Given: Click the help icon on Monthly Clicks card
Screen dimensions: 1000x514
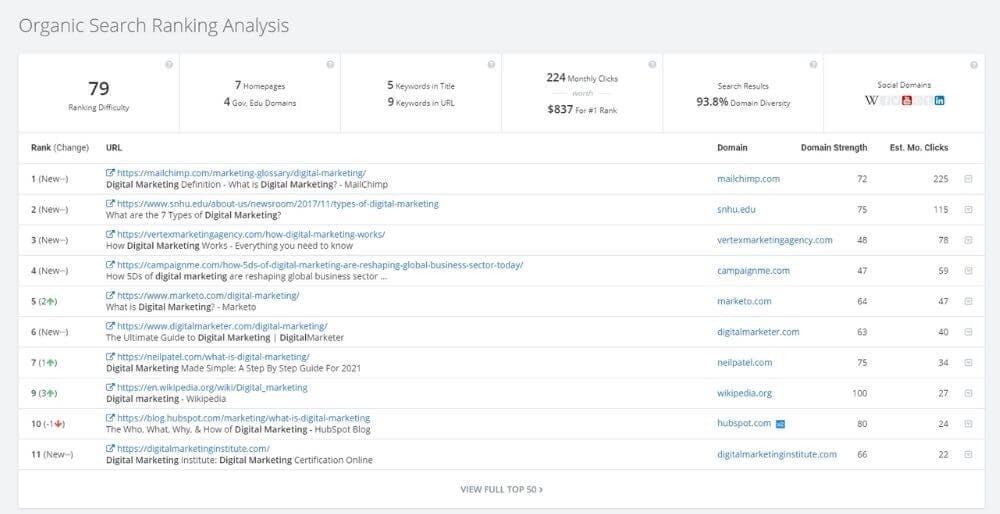Looking at the screenshot, I should (651, 65).
